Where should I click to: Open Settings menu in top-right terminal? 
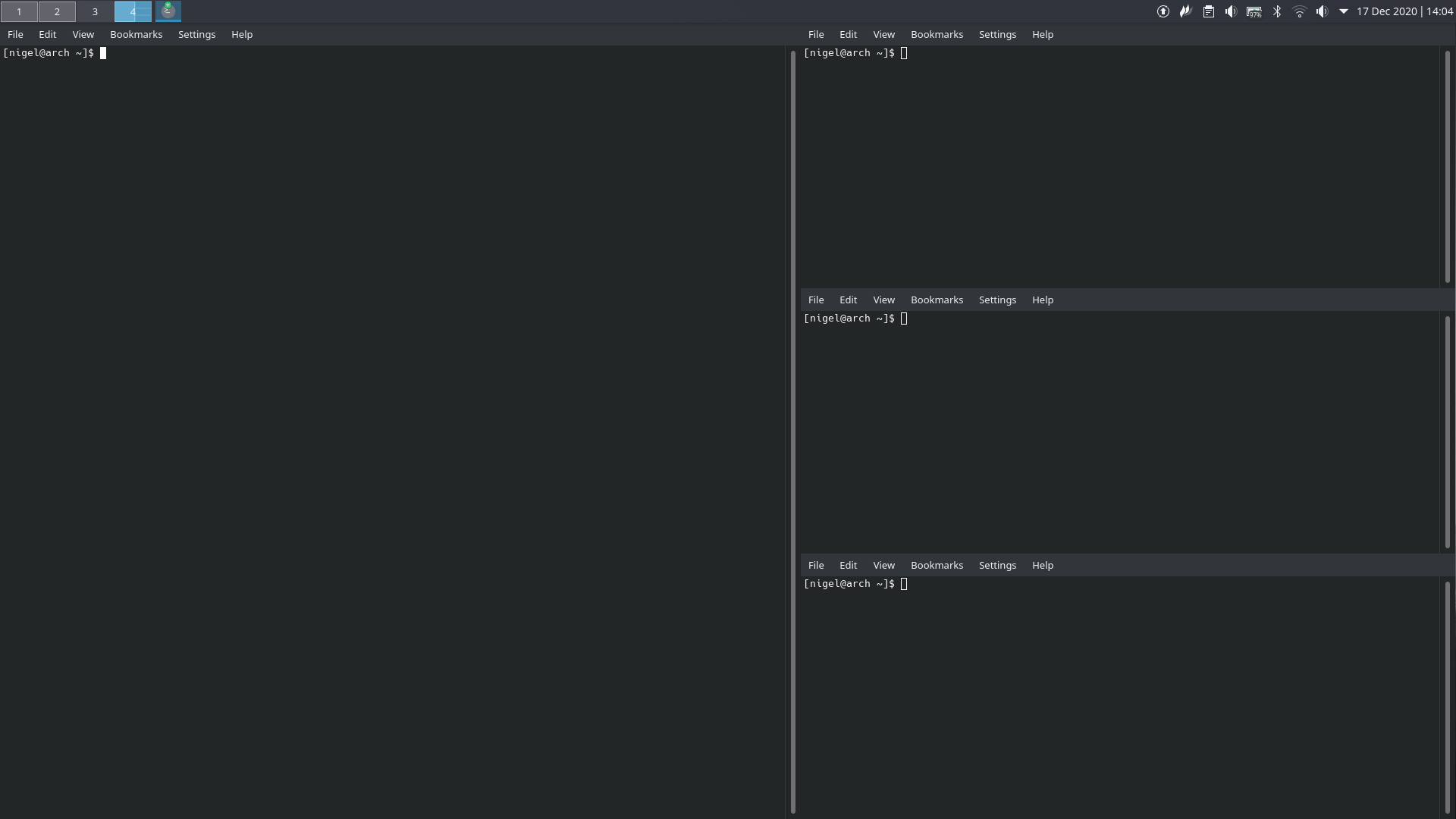996,35
